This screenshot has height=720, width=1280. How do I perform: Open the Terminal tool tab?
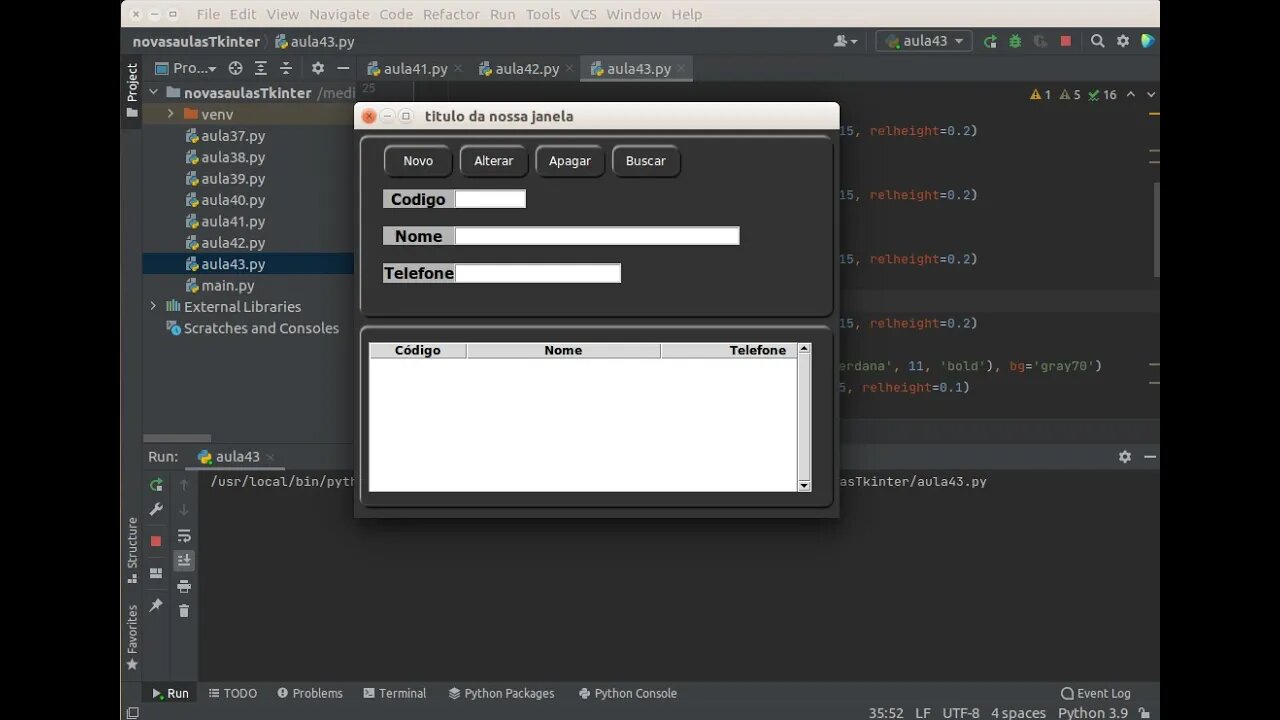click(x=394, y=693)
